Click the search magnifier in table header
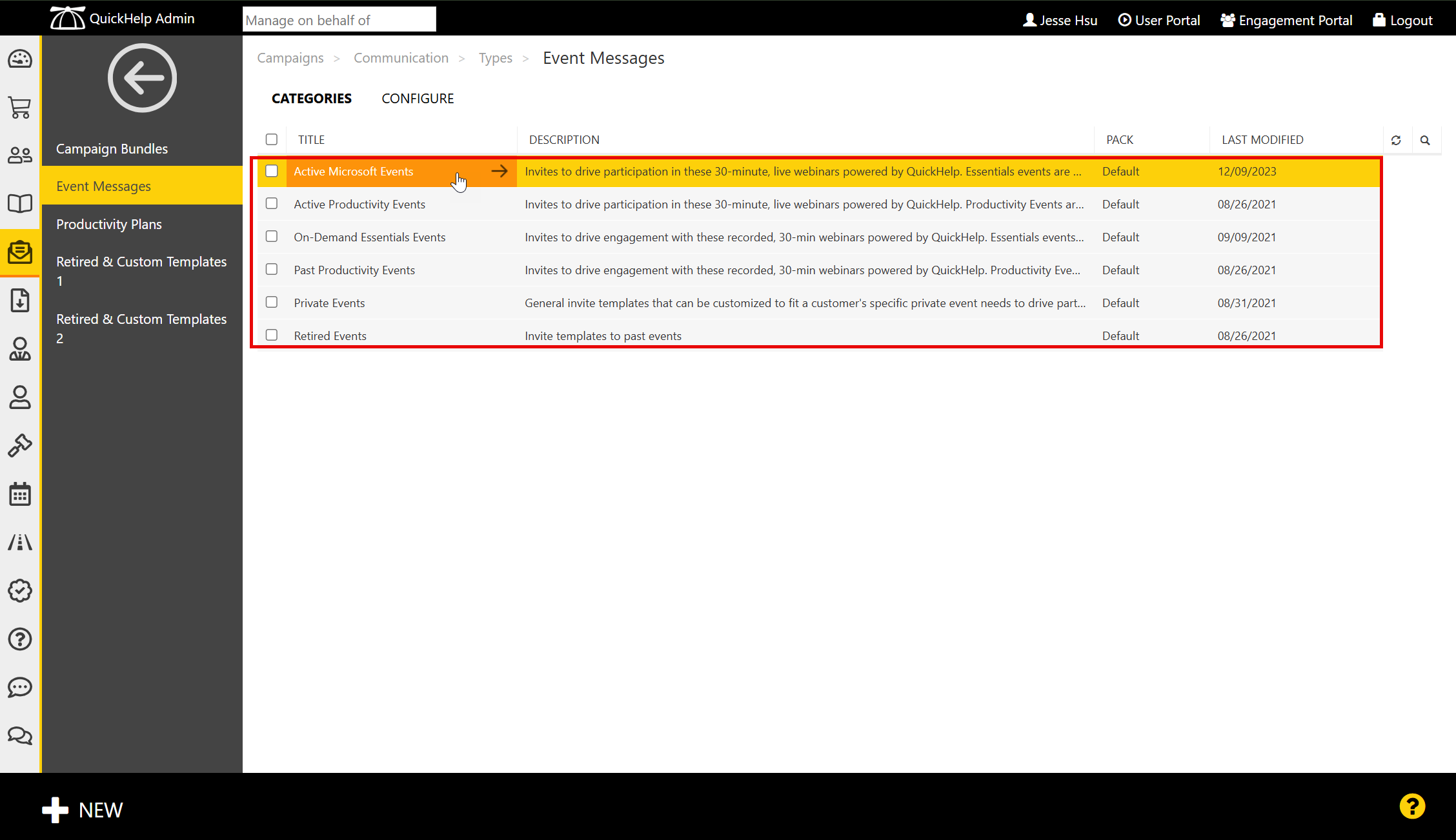Image resolution: width=1456 pixels, height=840 pixels. pyautogui.click(x=1425, y=140)
